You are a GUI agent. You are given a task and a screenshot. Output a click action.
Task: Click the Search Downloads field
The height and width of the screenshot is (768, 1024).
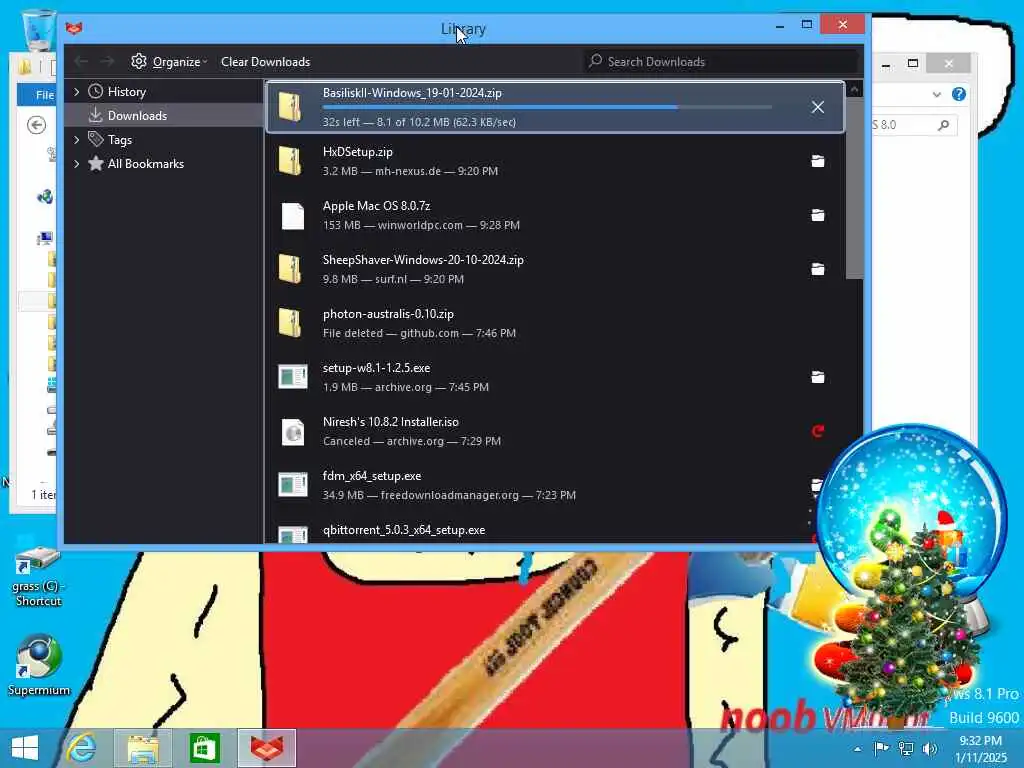coord(720,61)
